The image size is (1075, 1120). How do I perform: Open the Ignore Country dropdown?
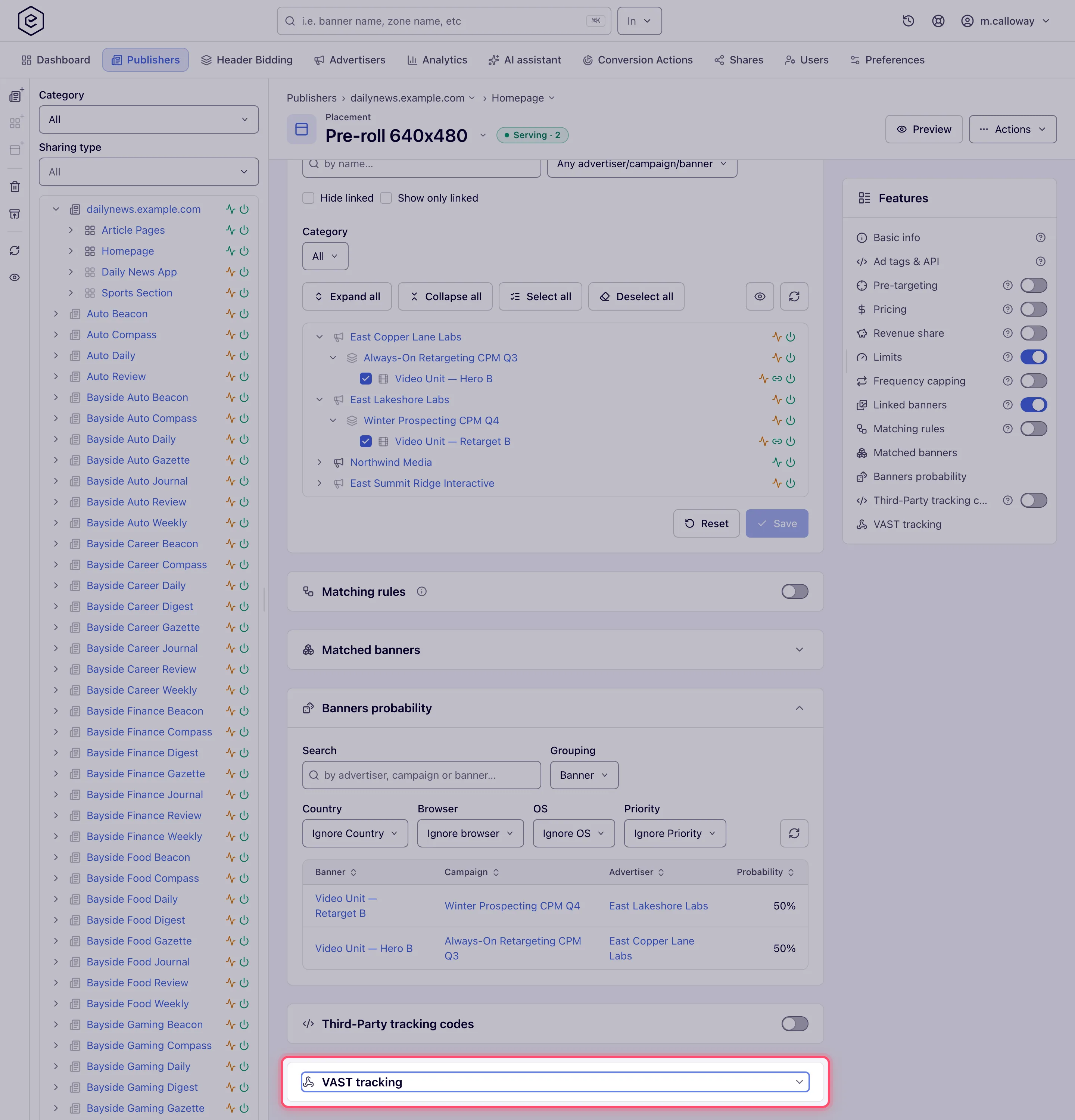pos(355,833)
